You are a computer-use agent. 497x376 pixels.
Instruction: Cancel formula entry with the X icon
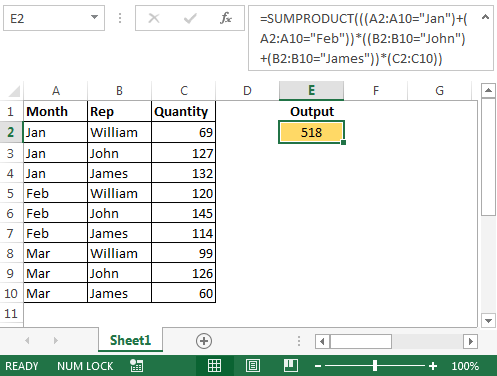tap(154, 18)
